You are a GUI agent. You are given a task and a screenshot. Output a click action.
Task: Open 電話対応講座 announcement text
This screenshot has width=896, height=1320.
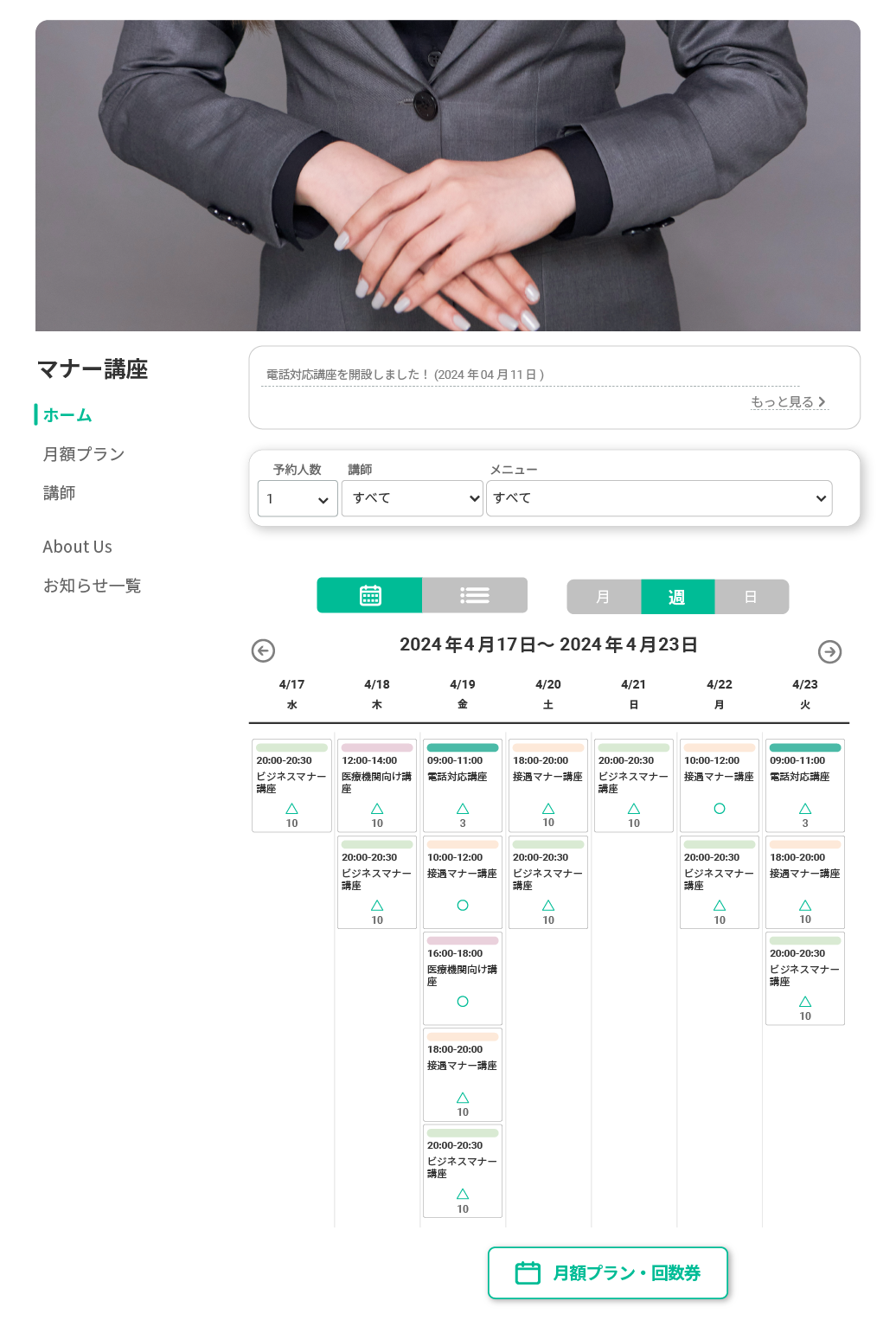click(405, 375)
